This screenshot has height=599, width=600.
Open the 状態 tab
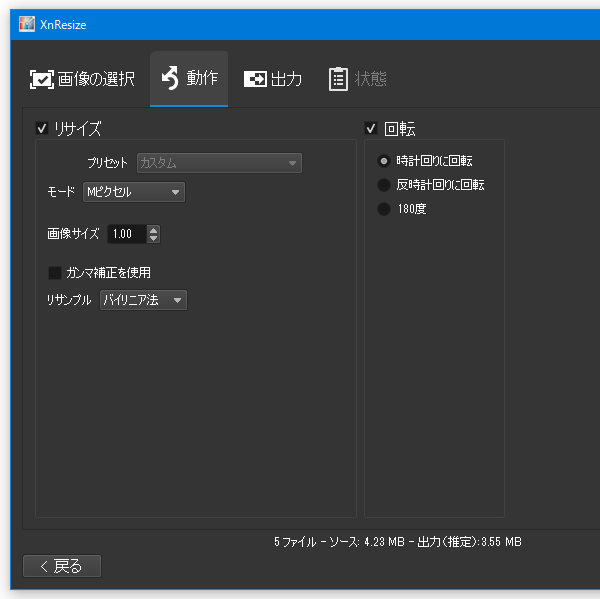click(x=357, y=79)
